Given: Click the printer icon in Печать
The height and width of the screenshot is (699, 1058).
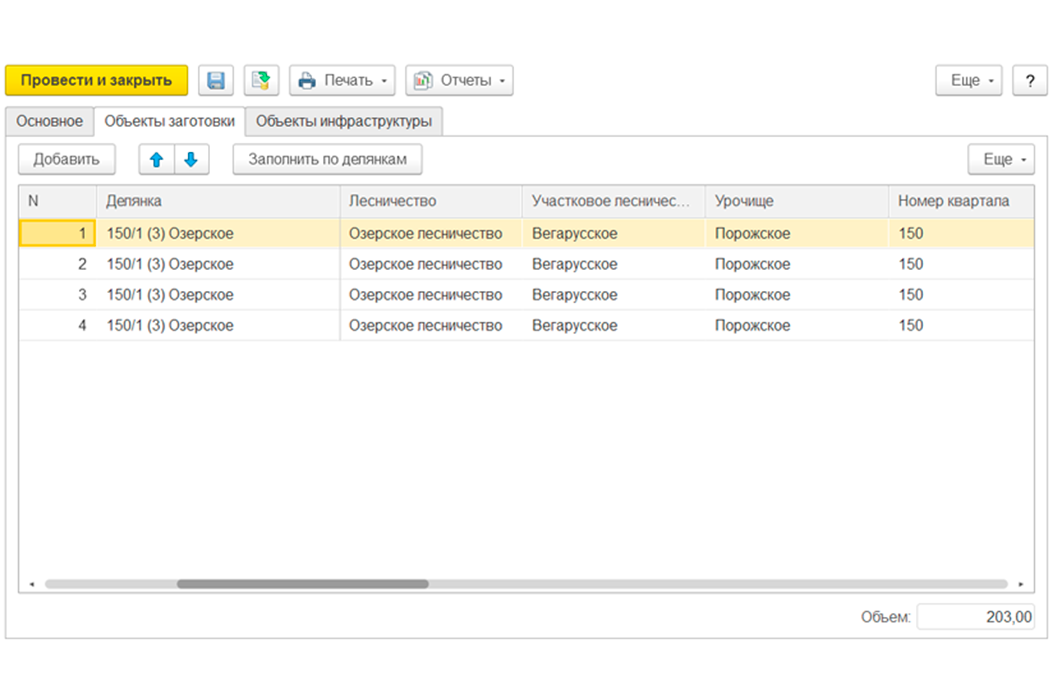Looking at the screenshot, I should click(307, 80).
